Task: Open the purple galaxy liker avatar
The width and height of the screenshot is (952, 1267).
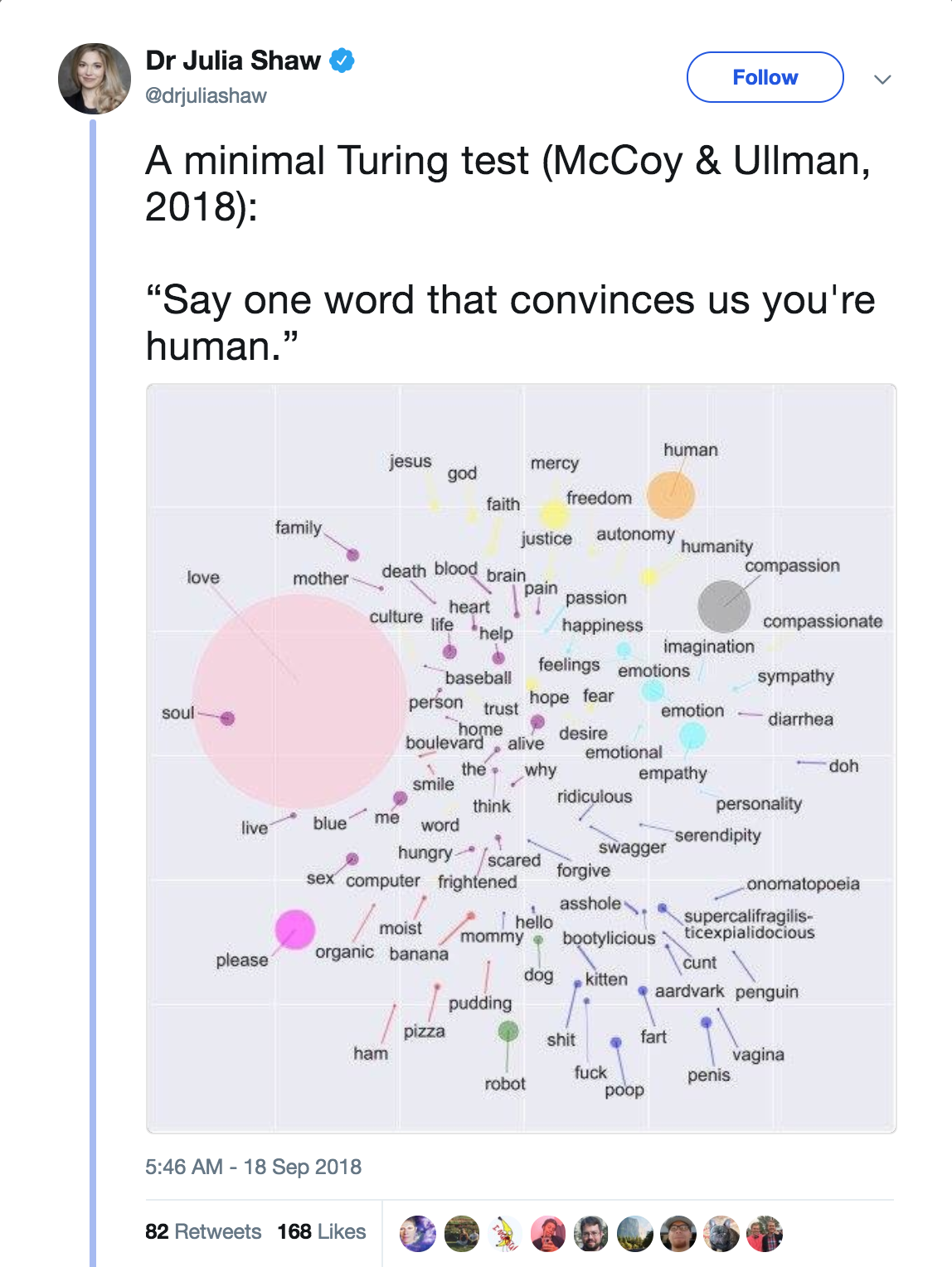Action: (418, 1233)
